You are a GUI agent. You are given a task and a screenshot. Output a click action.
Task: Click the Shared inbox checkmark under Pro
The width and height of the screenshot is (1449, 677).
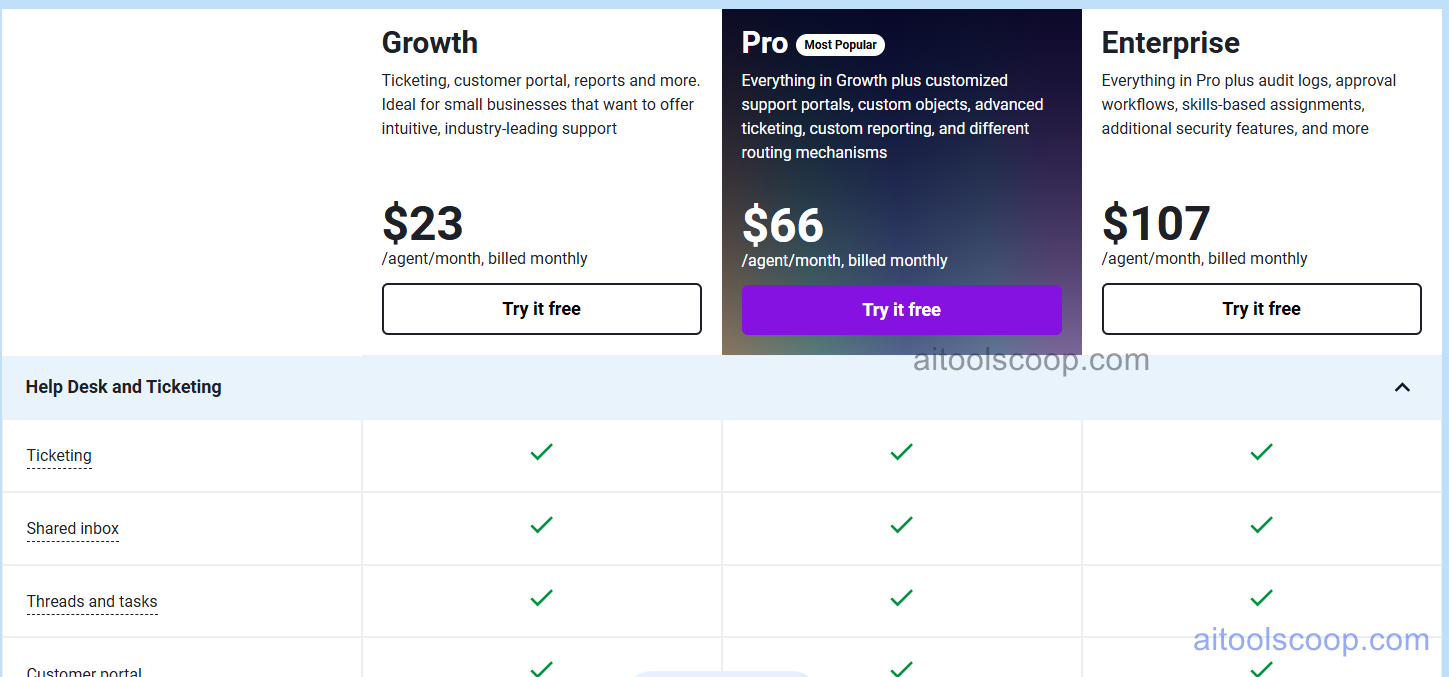901,525
